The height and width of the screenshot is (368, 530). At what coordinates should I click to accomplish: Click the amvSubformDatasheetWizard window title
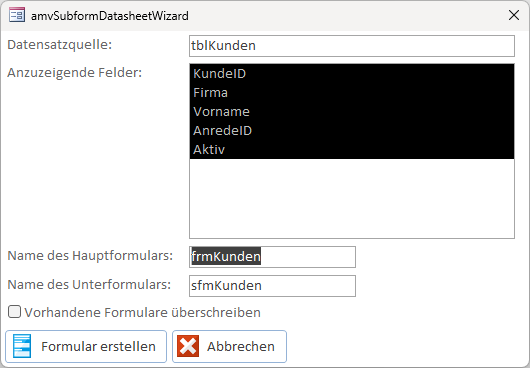(x=110, y=16)
